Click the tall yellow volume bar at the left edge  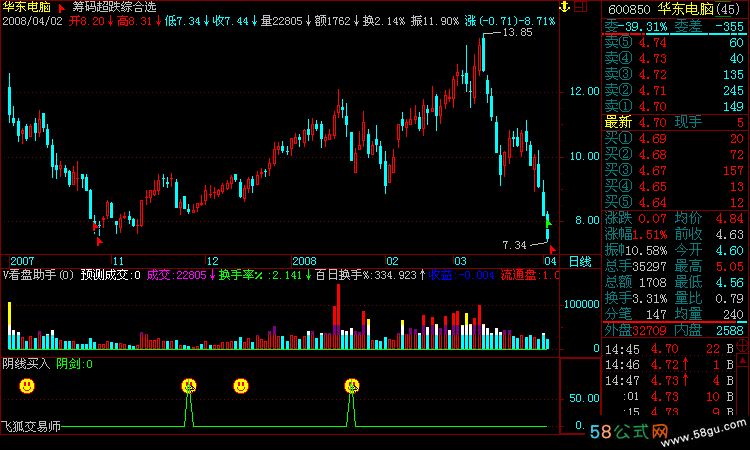[x=9, y=326]
